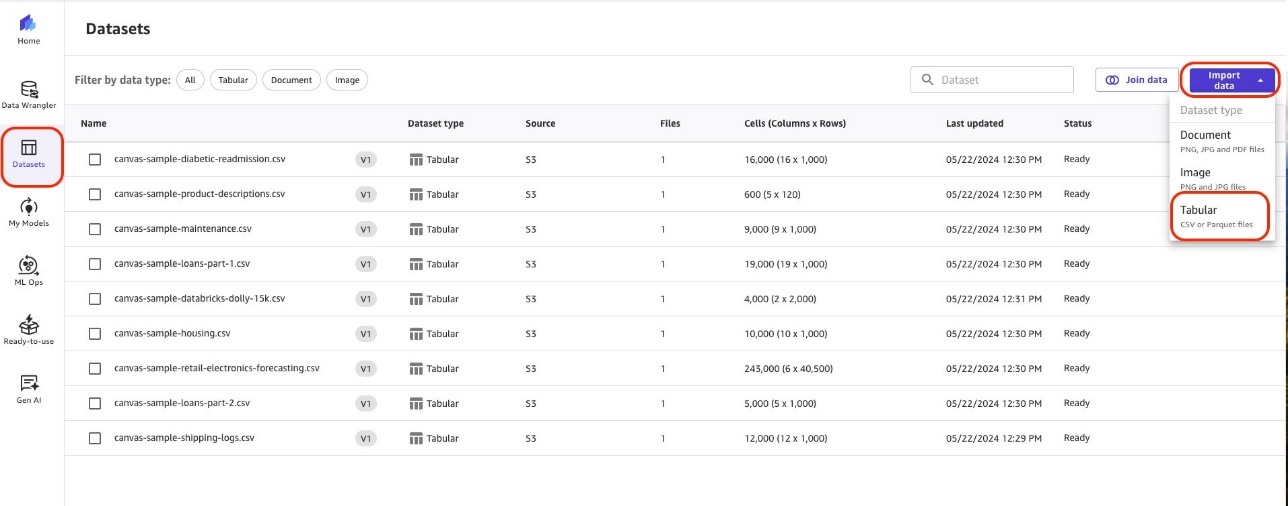The height and width of the screenshot is (506, 1288).
Task: Open Data Wrangler from the sidebar
Action: coord(29,95)
